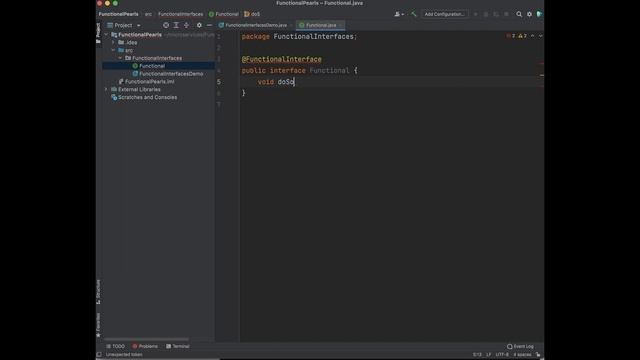Select FunctionalPearls.iml file
Screen dimensions: 640x360
(x=146, y=82)
